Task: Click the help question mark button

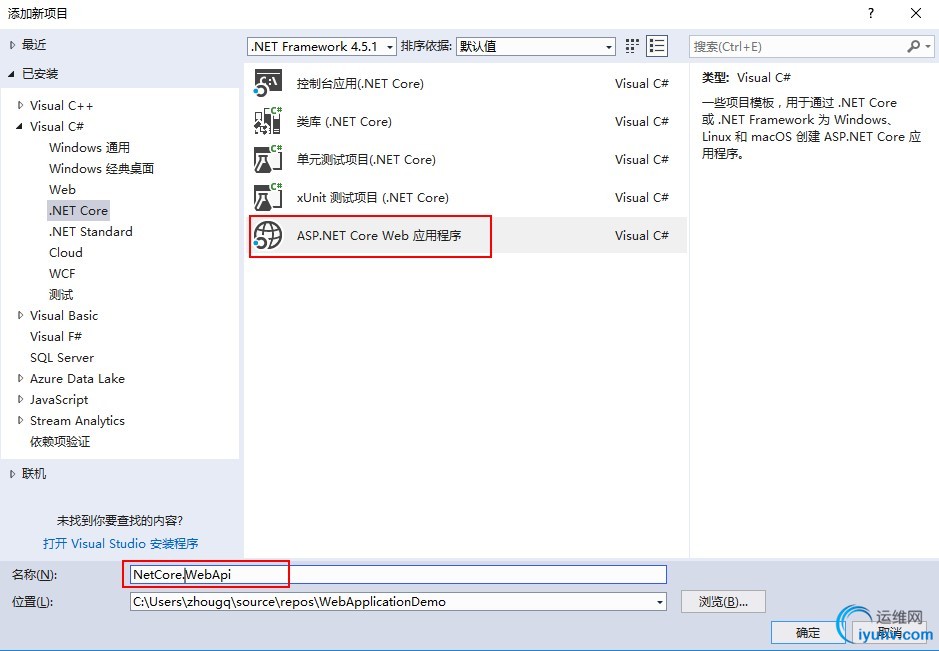Action: (871, 13)
